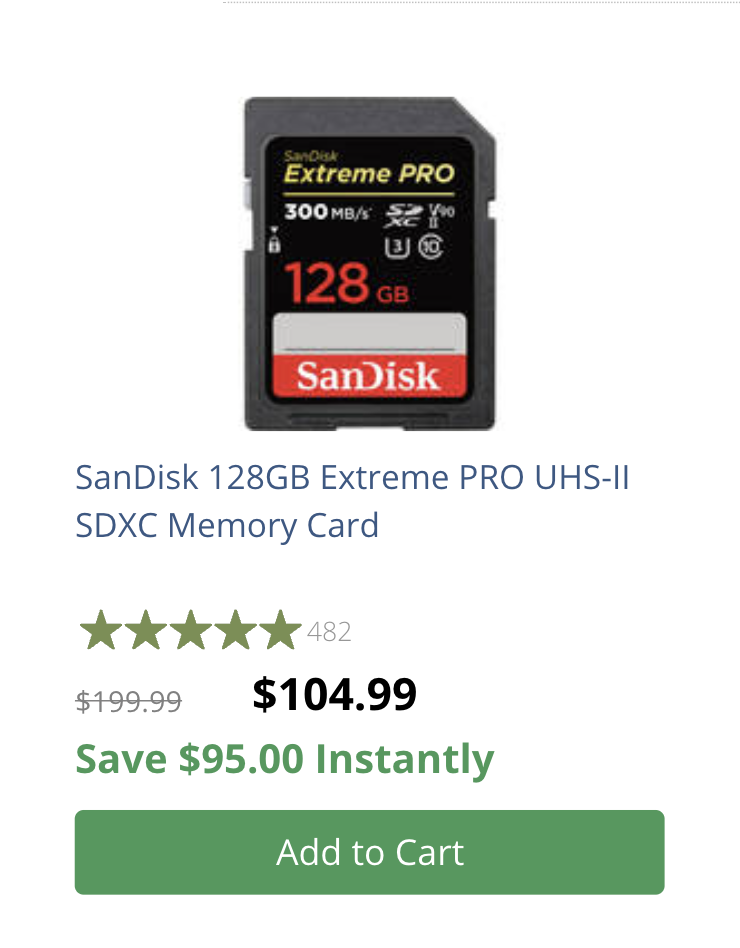Click the crossed-out $199.99 original price
Screen dimensions: 740x948
pyautogui.click(x=129, y=702)
